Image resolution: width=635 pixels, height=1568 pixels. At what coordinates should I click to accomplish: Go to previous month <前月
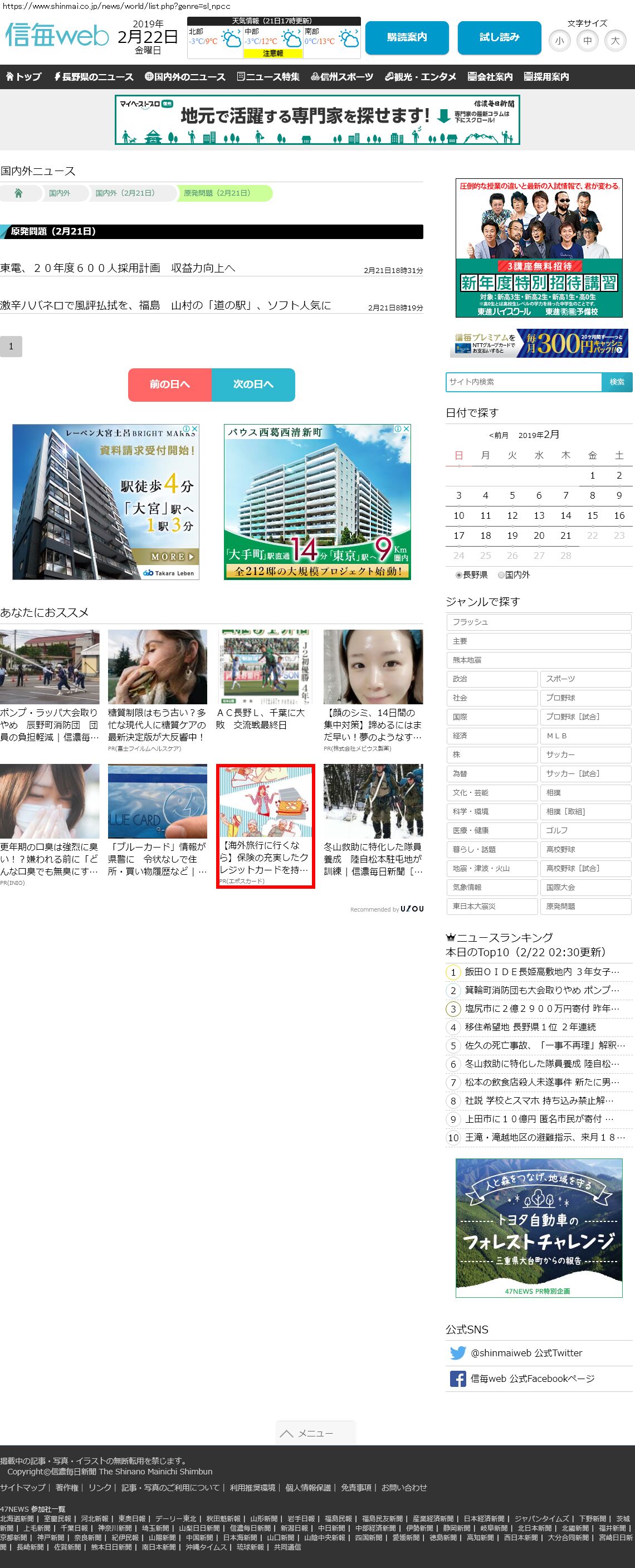pos(498,435)
